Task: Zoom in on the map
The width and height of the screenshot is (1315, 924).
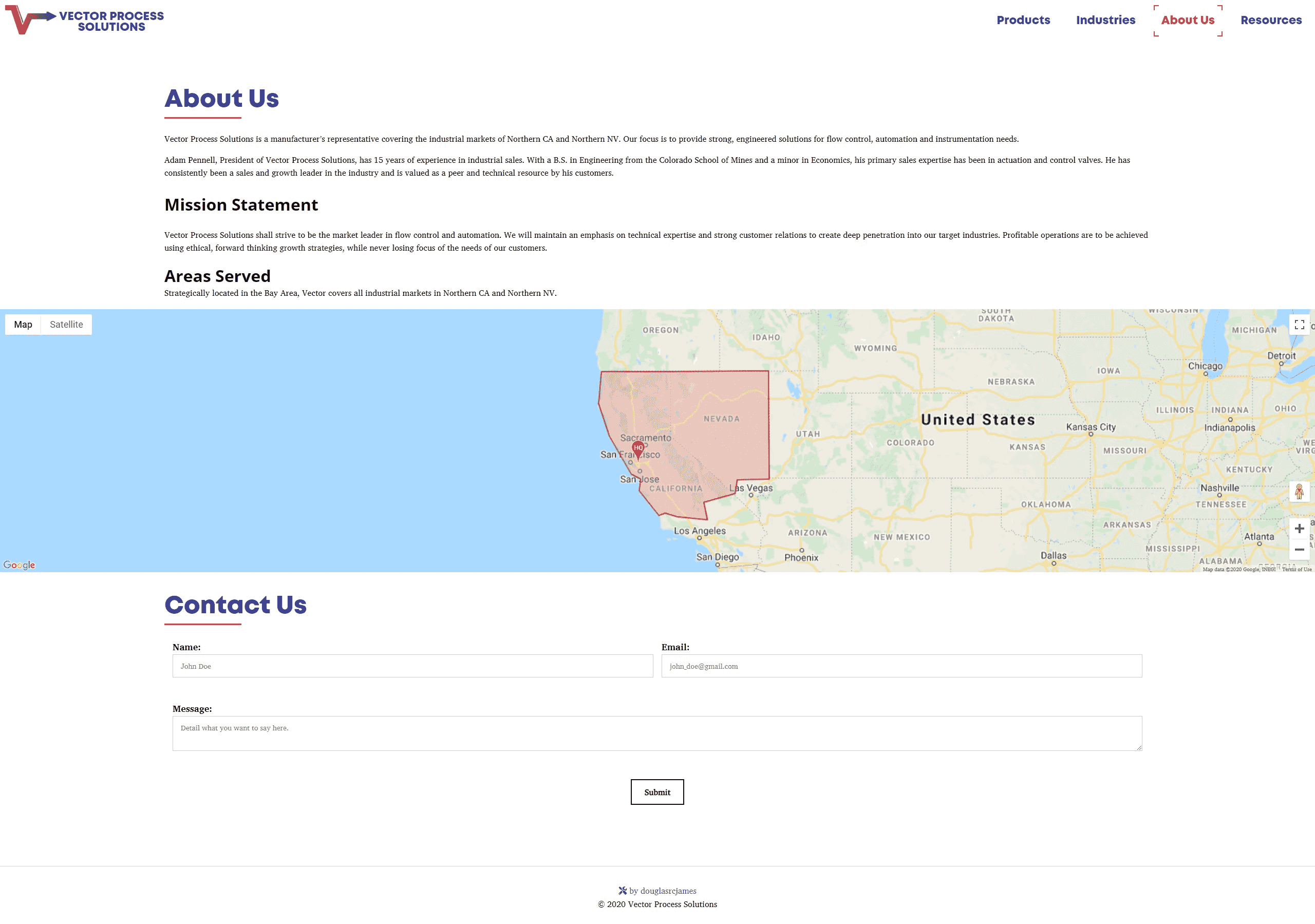Action: tap(1299, 528)
